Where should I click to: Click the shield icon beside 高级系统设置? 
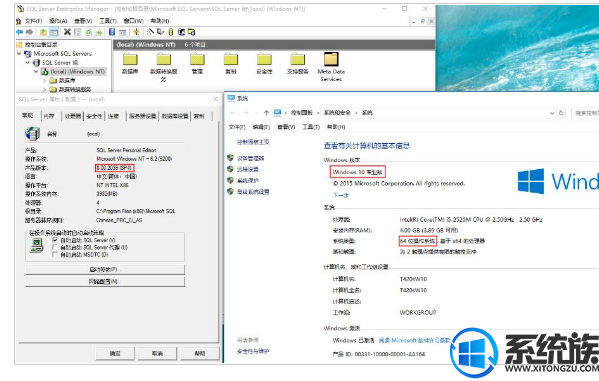coord(230,191)
